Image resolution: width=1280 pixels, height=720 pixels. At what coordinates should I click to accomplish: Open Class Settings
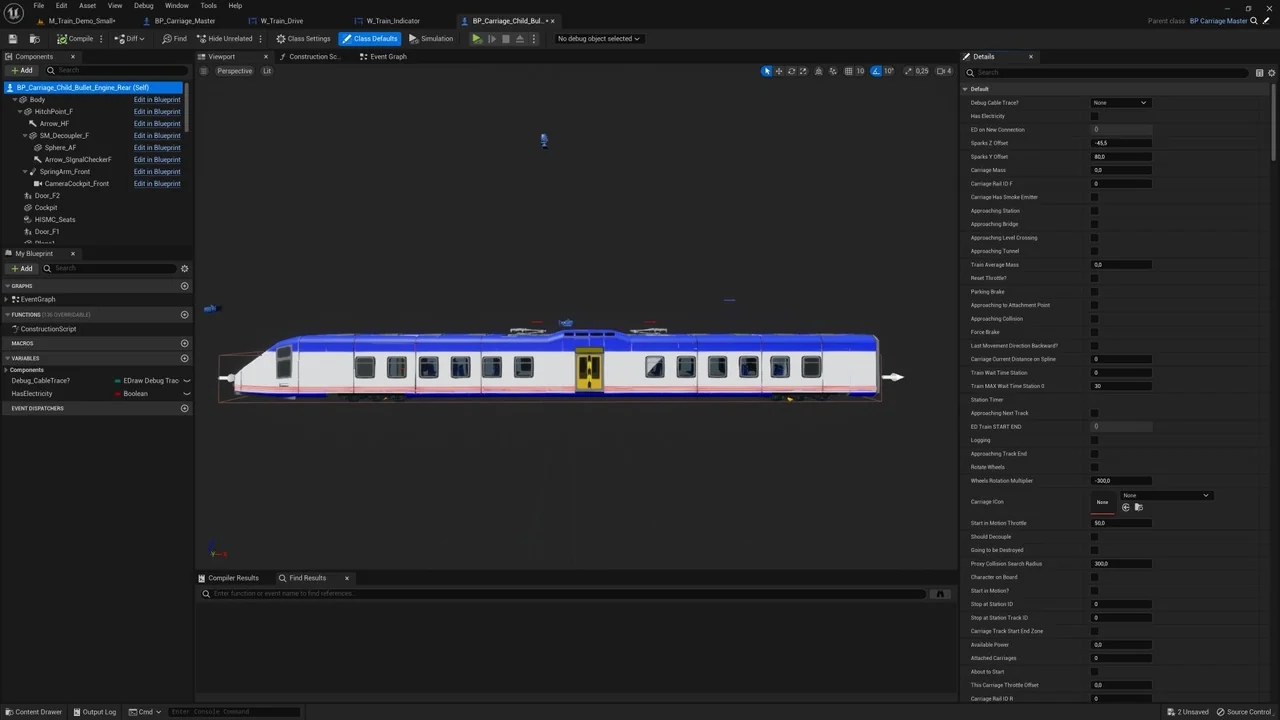click(x=304, y=38)
